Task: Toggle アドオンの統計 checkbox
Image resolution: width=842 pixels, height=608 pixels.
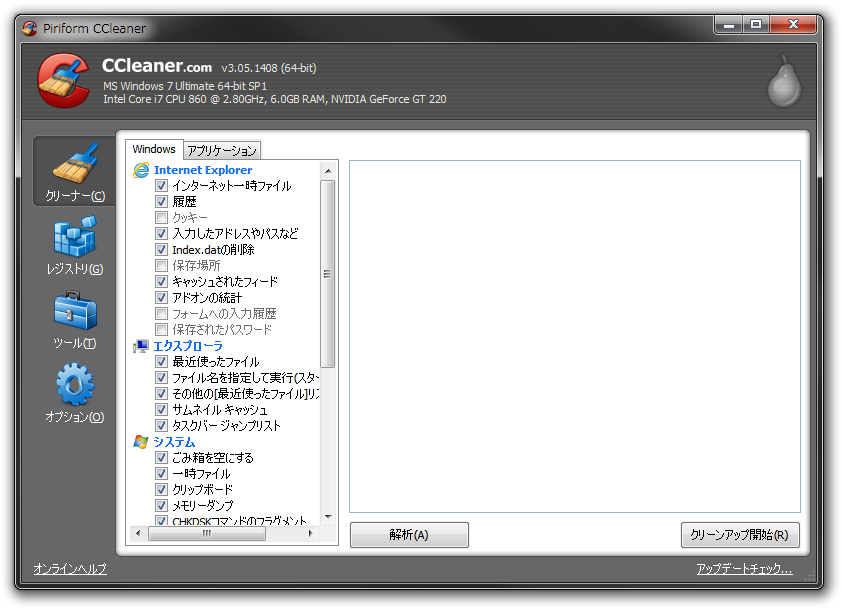Action: click(161, 298)
